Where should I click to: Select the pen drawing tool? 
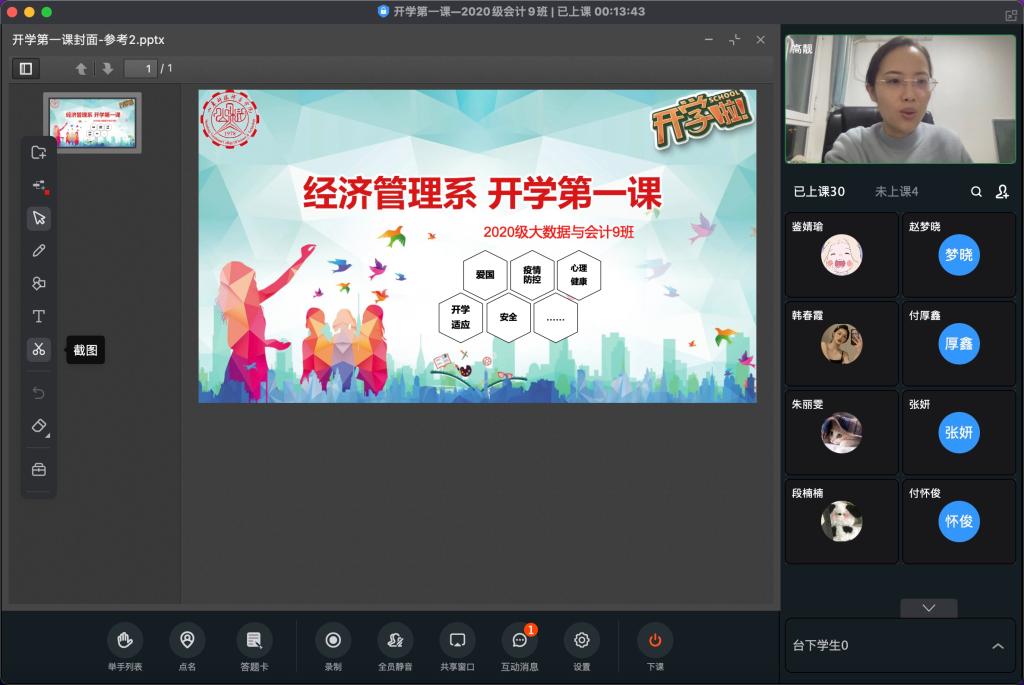tap(39, 250)
